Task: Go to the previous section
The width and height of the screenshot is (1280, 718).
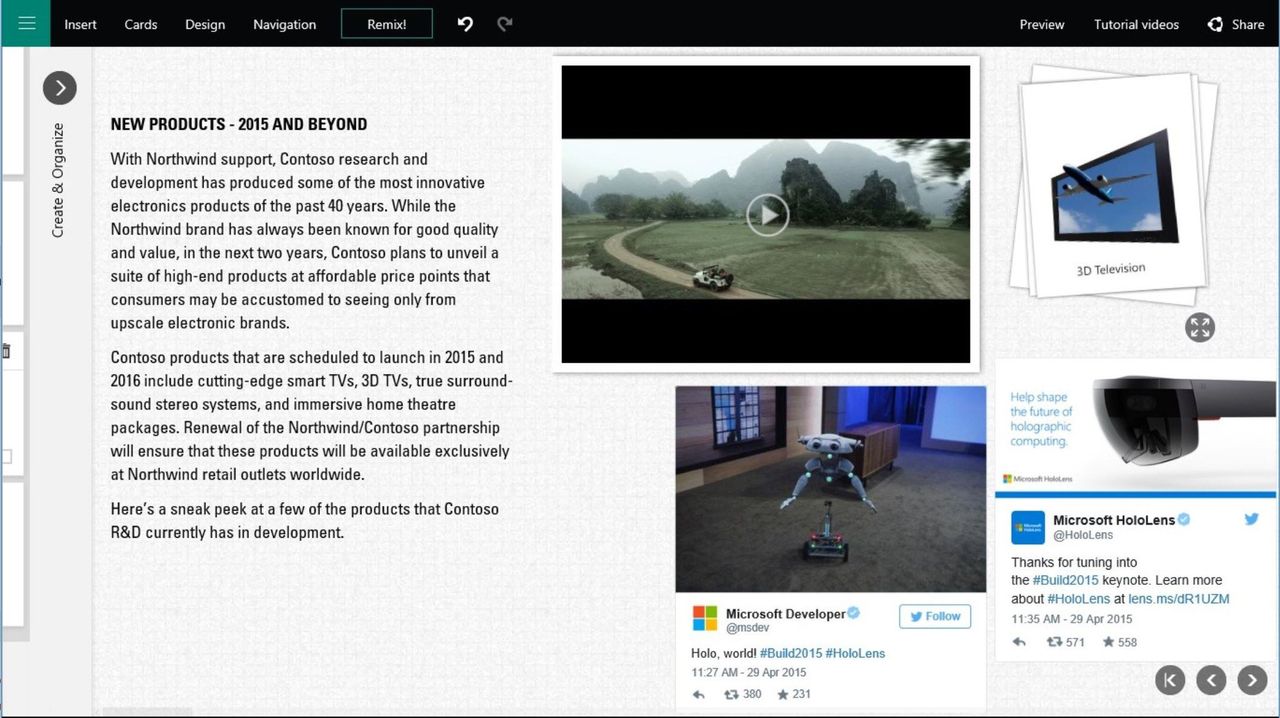Action: (1211, 680)
